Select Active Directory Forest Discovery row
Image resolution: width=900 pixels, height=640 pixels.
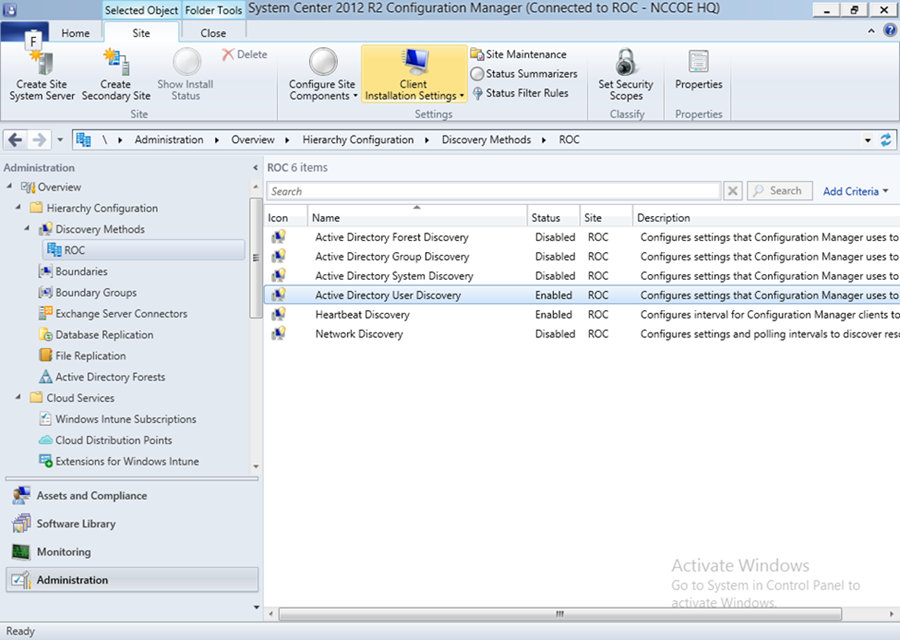tap(582, 237)
